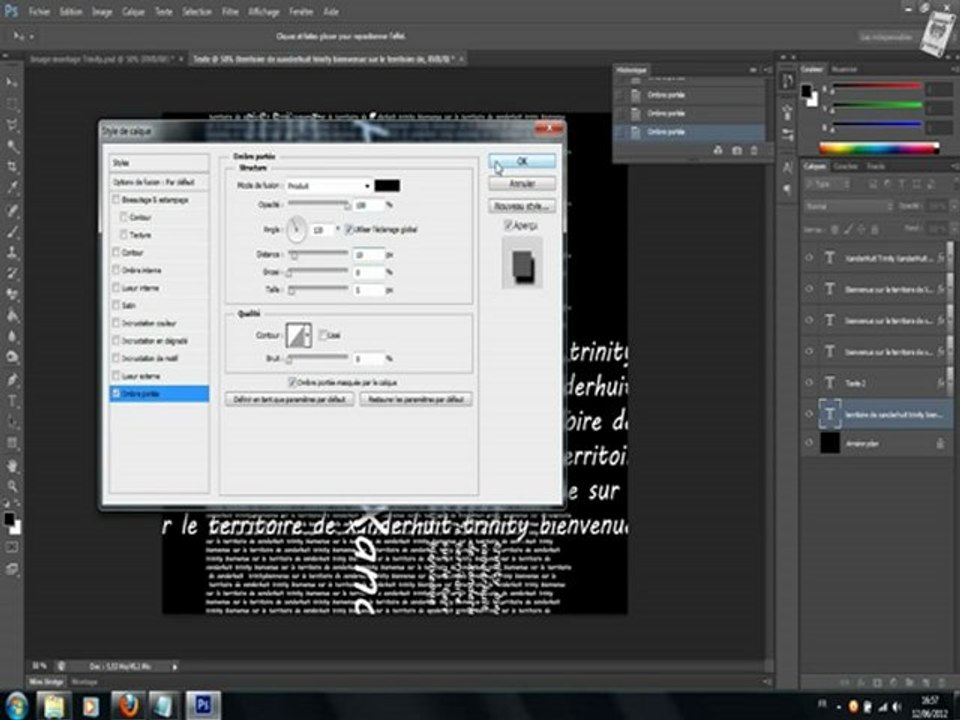The width and height of the screenshot is (960, 720).
Task: Enable the Satin style checkbox
Action: (x=116, y=305)
